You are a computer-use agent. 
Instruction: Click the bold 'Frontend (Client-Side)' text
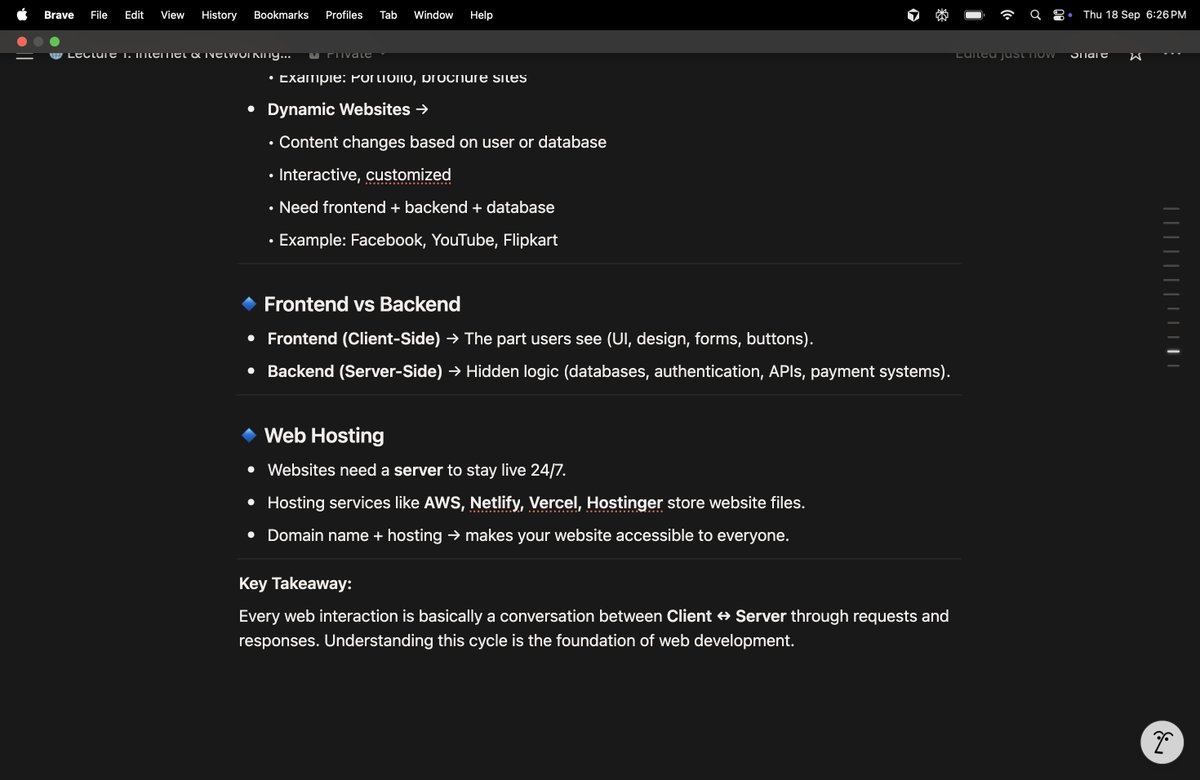click(354, 339)
